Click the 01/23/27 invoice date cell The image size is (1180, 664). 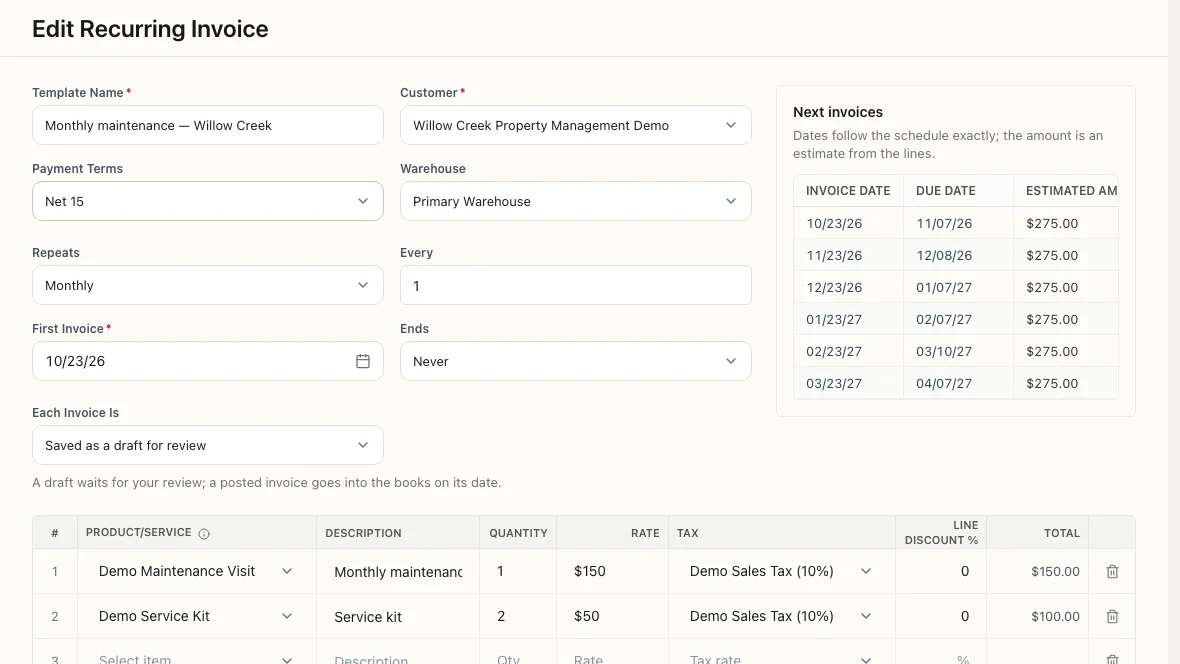click(x=848, y=319)
